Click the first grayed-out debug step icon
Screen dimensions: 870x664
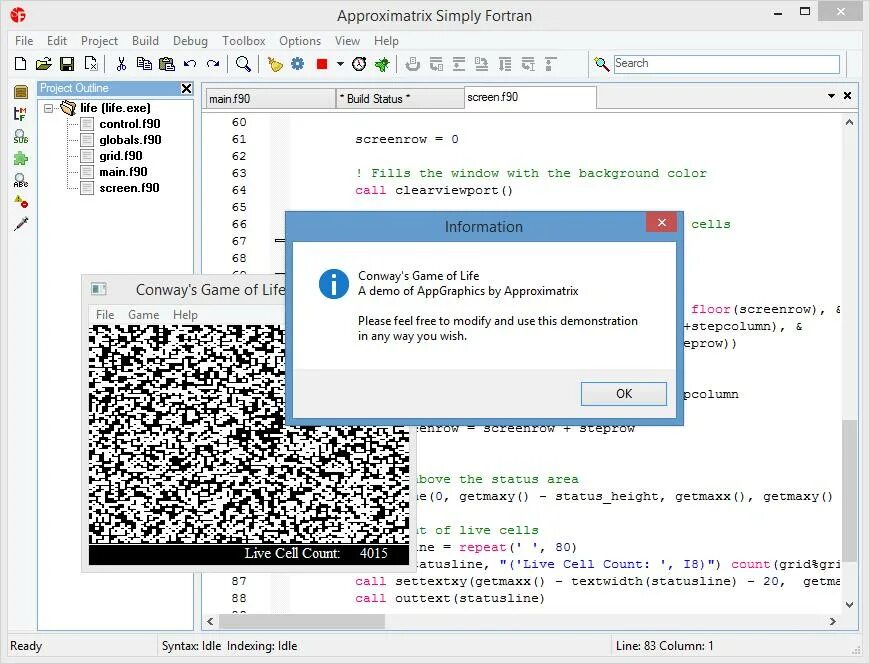[x=412, y=64]
